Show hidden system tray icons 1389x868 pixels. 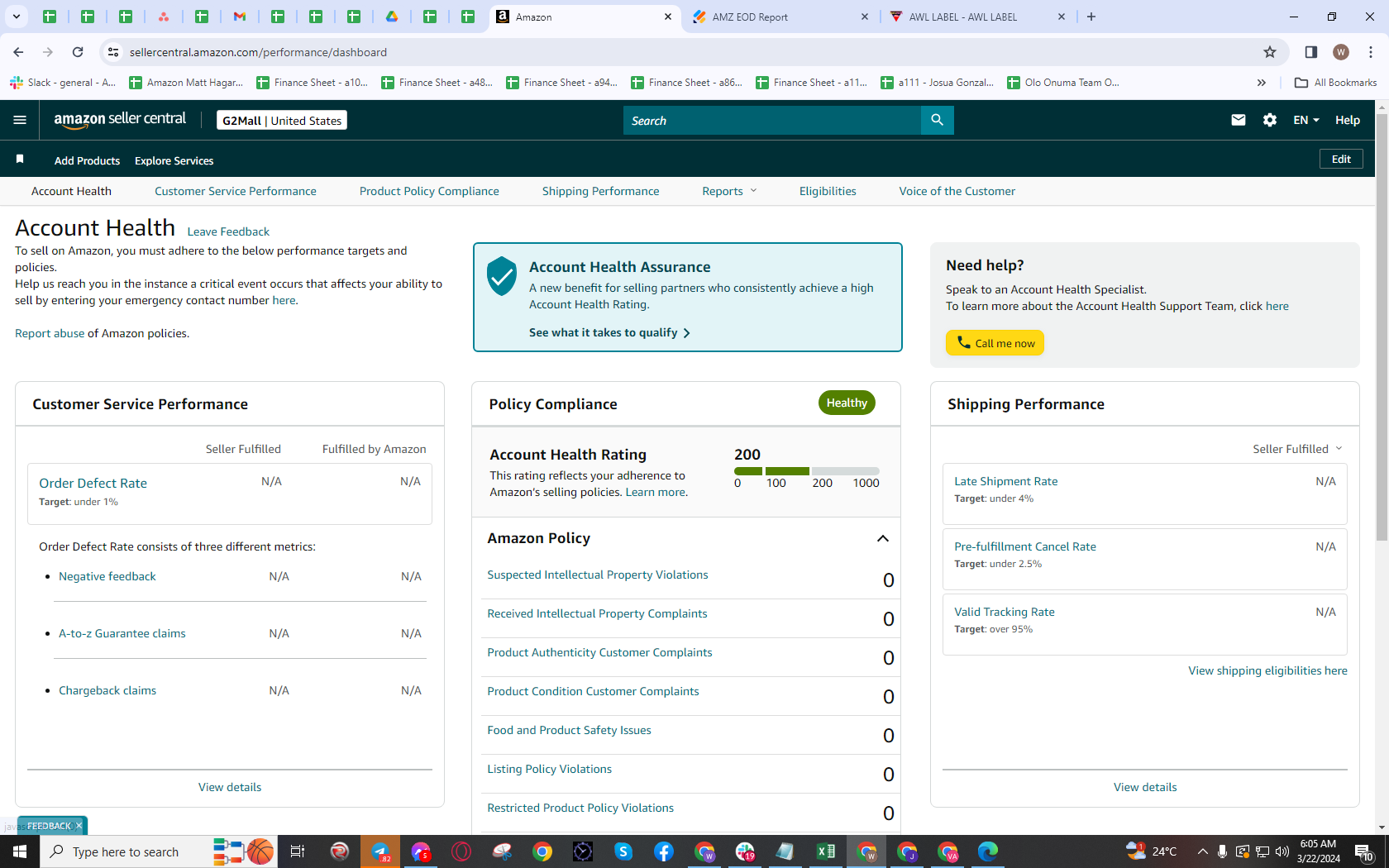coord(1202,851)
